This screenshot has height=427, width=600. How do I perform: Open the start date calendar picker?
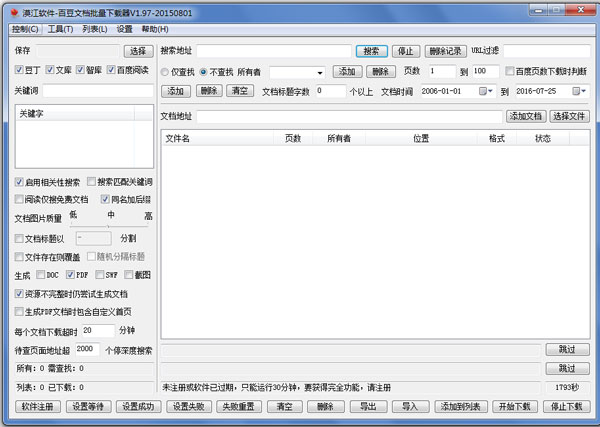487,91
